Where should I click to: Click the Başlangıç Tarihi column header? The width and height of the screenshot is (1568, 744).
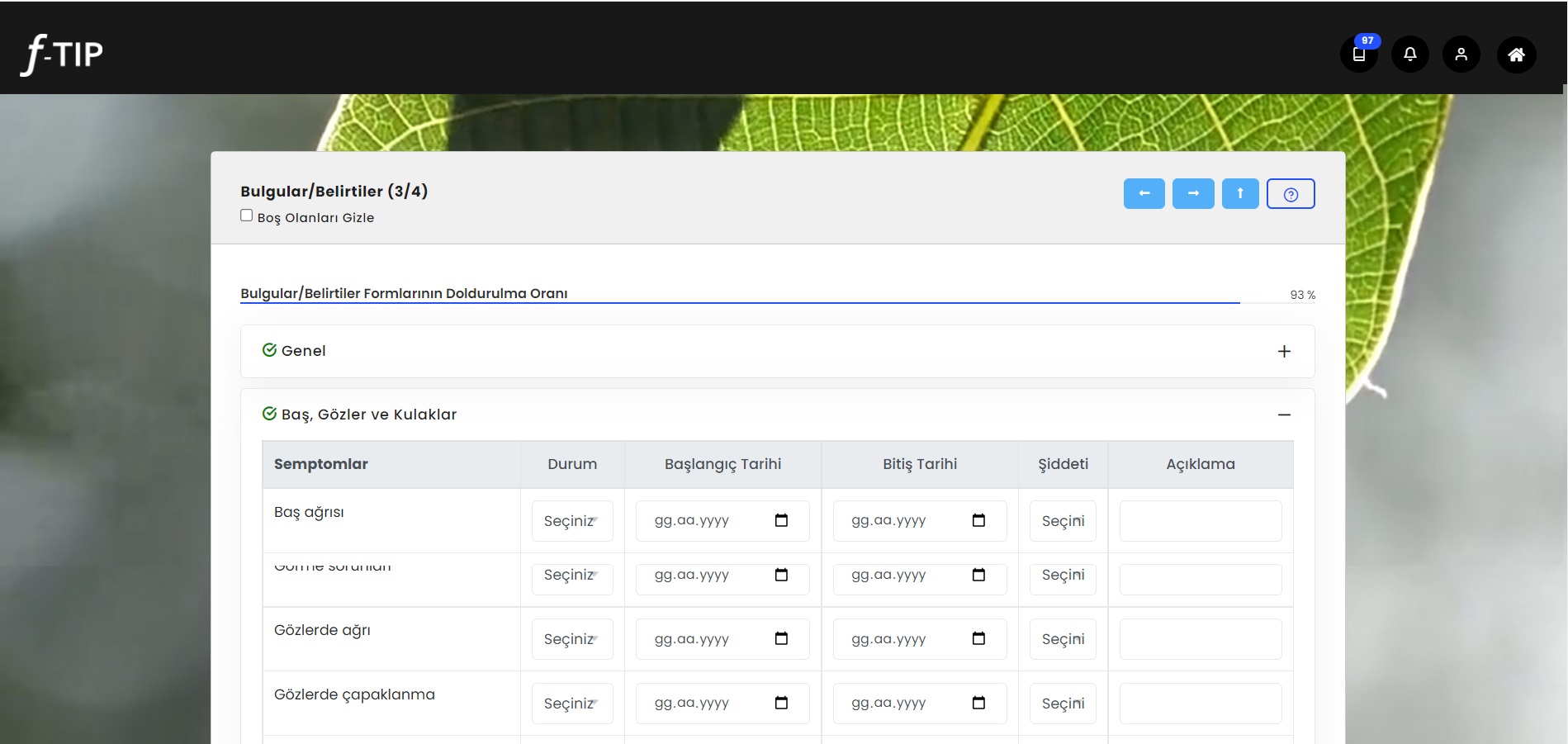tap(722, 464)
